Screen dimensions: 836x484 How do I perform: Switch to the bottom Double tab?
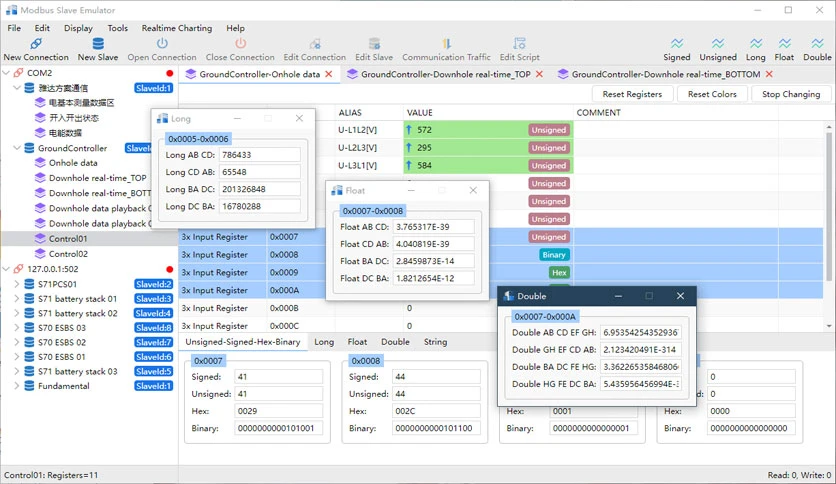pyautogui.click(x=395, y=342)
